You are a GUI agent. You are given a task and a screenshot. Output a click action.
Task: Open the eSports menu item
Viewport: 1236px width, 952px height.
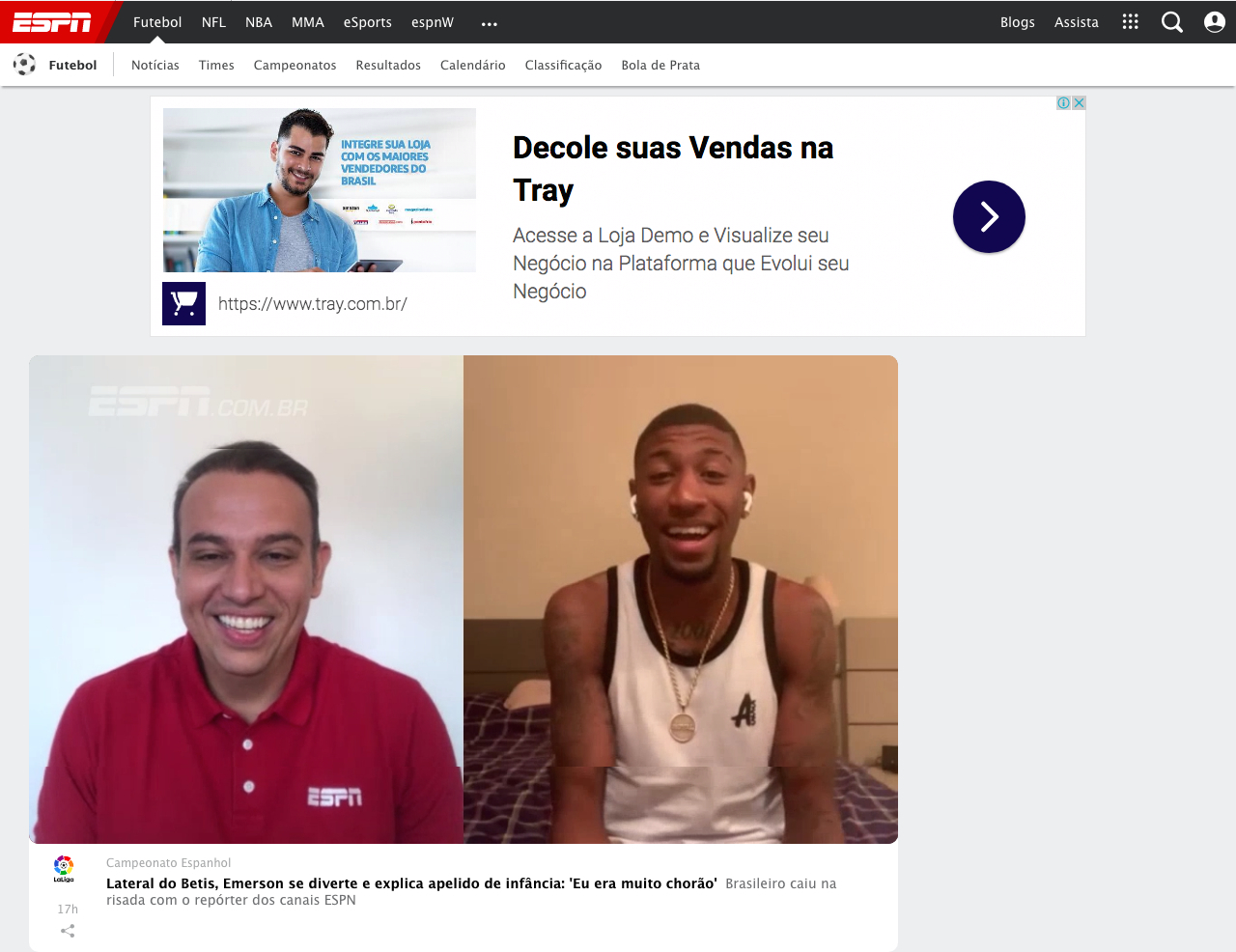[367, 22]
